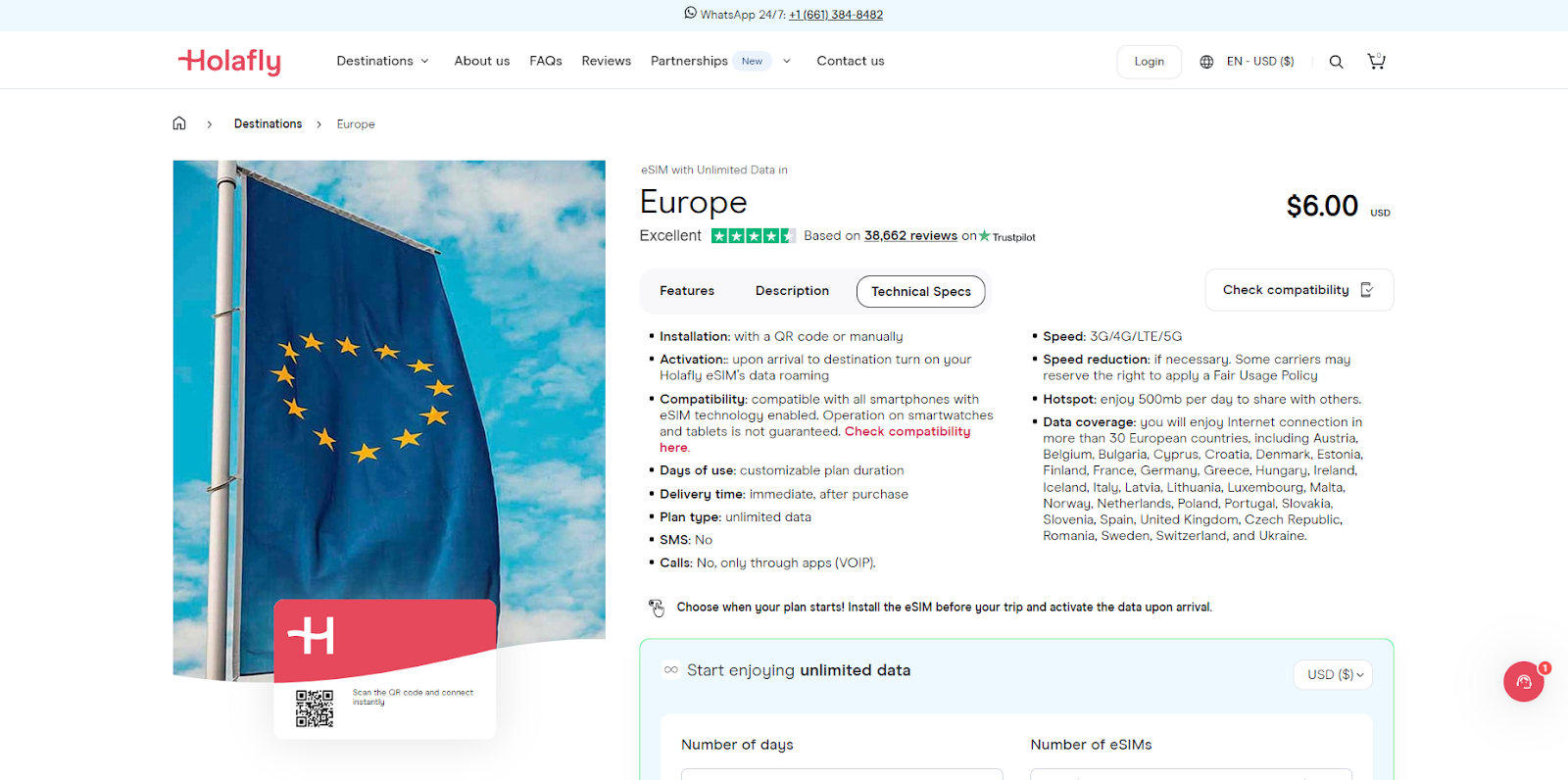Go to Destinations breadcrumb
Viewport: 1568px width, 780px height.
[x=268, y=123]
